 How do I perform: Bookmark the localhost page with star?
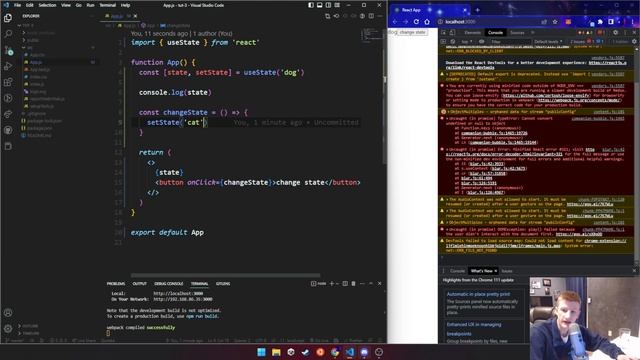point(555,22)
